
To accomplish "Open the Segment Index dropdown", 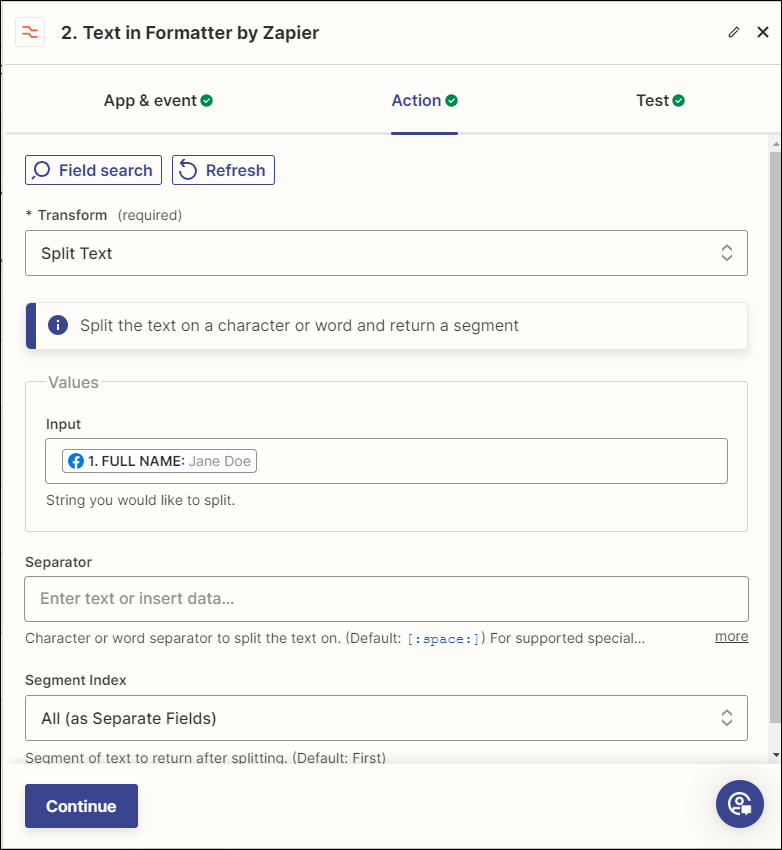I will point(386,718).
